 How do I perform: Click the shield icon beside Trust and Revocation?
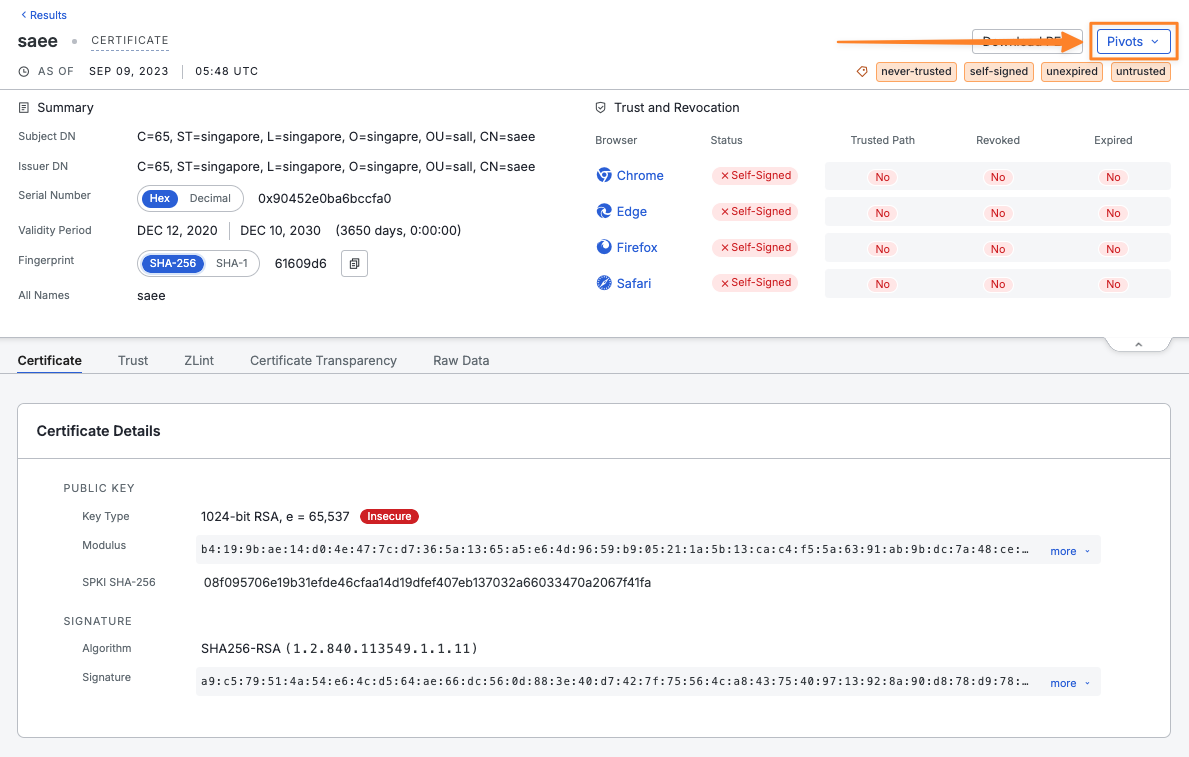(600, 108)
